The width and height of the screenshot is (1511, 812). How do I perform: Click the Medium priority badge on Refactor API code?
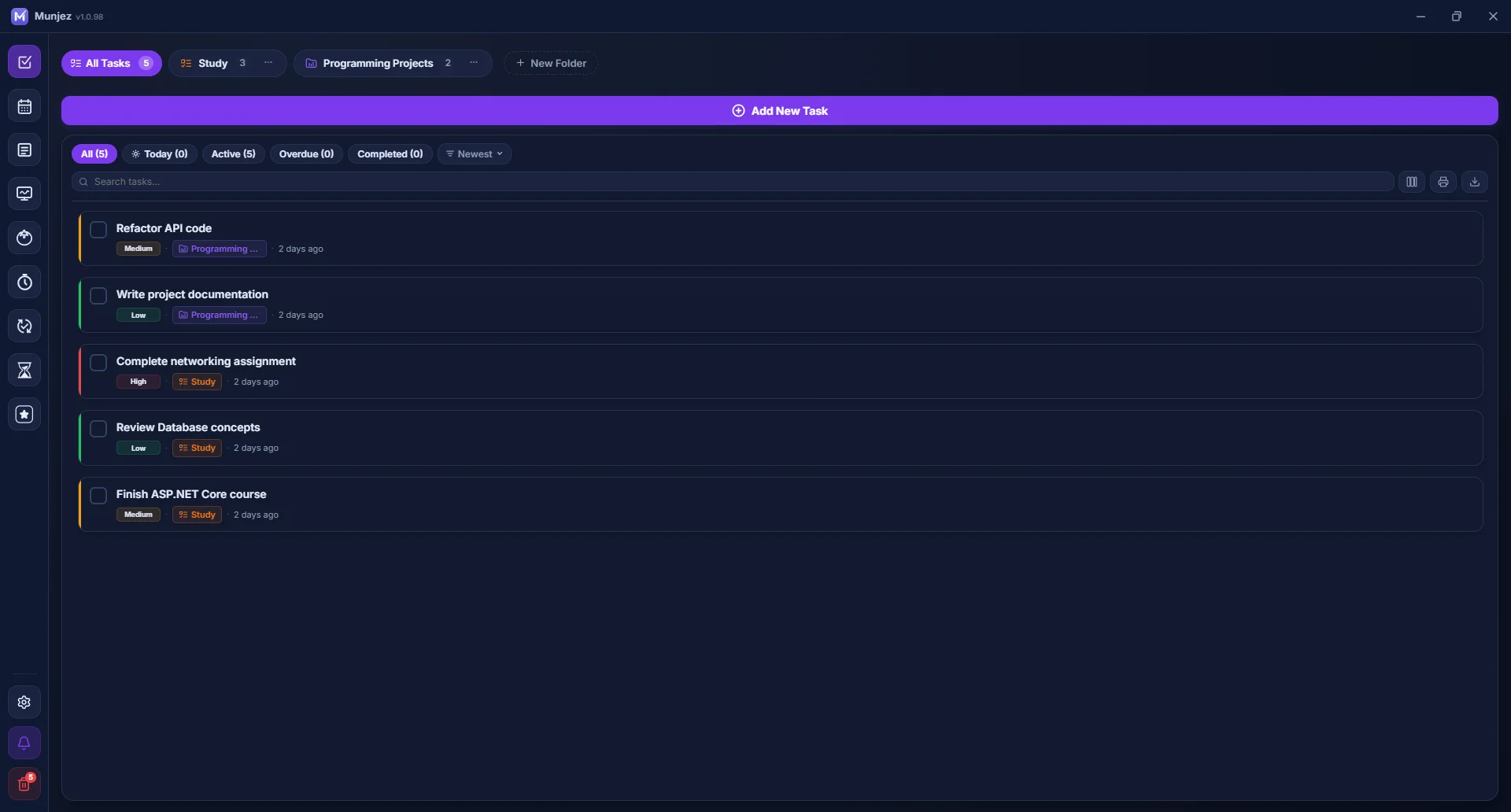(x=139, y=249)
